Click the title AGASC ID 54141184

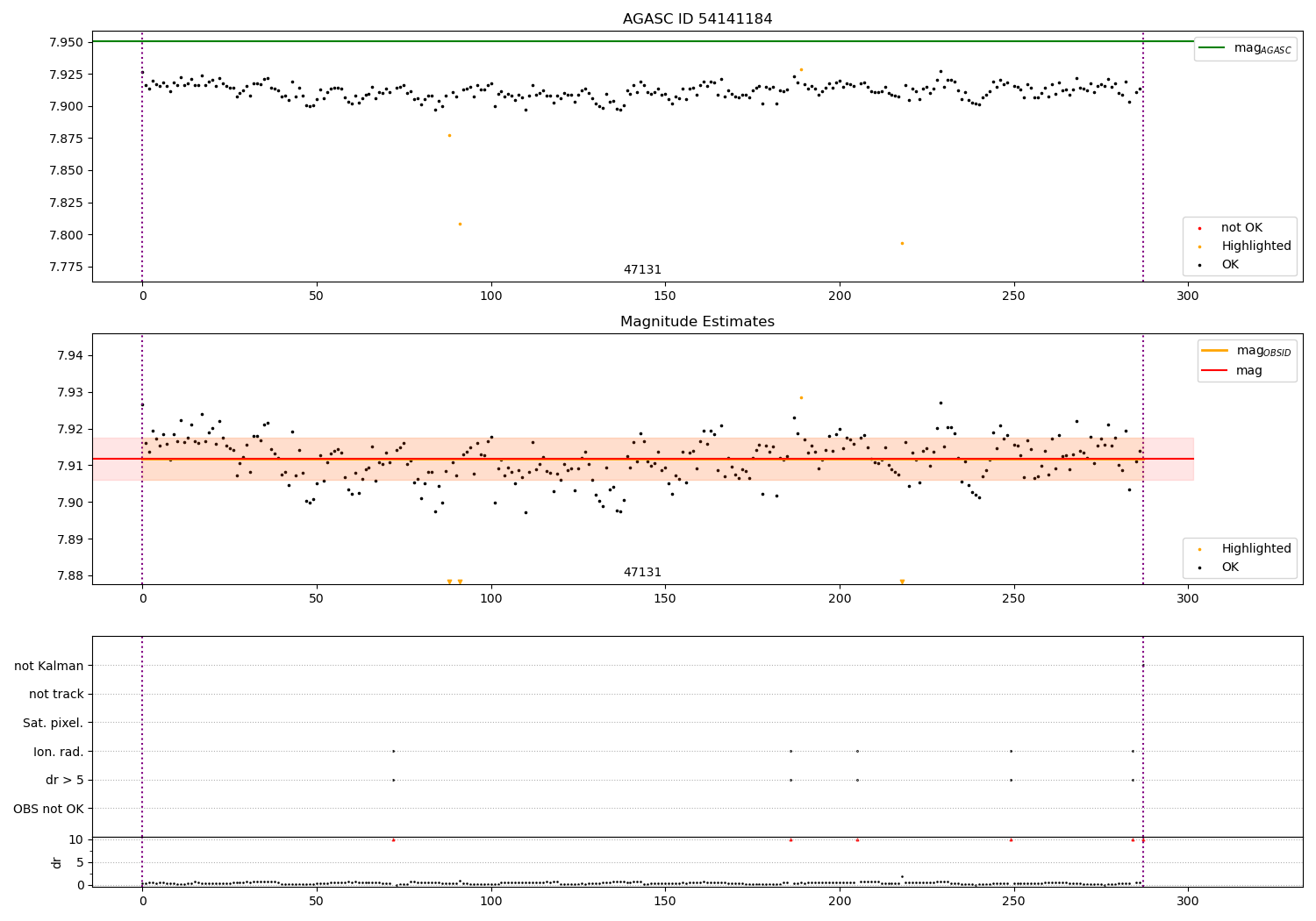point(697,19)
